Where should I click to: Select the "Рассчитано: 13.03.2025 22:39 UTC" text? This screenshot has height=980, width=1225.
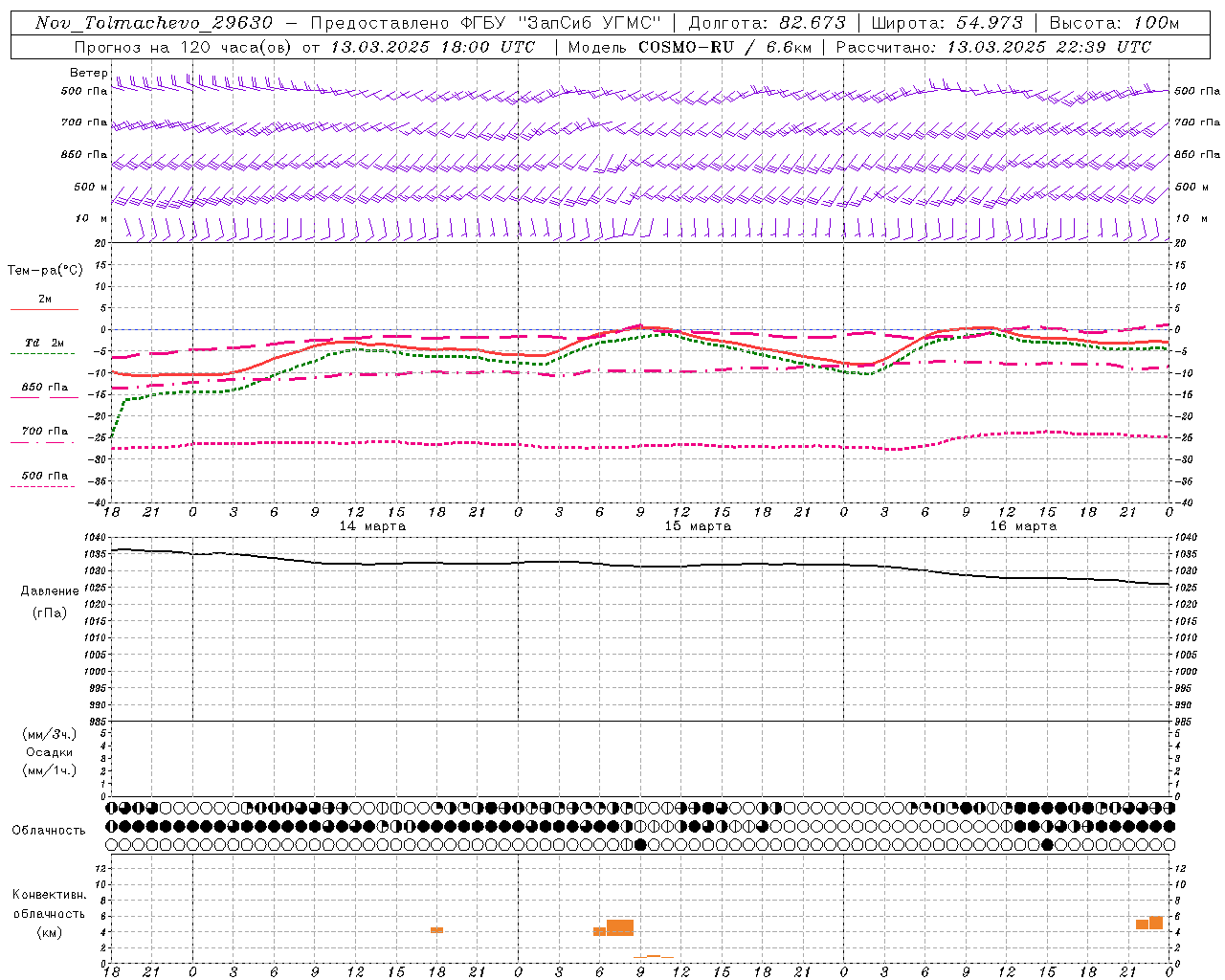click(x=993, y=47)
